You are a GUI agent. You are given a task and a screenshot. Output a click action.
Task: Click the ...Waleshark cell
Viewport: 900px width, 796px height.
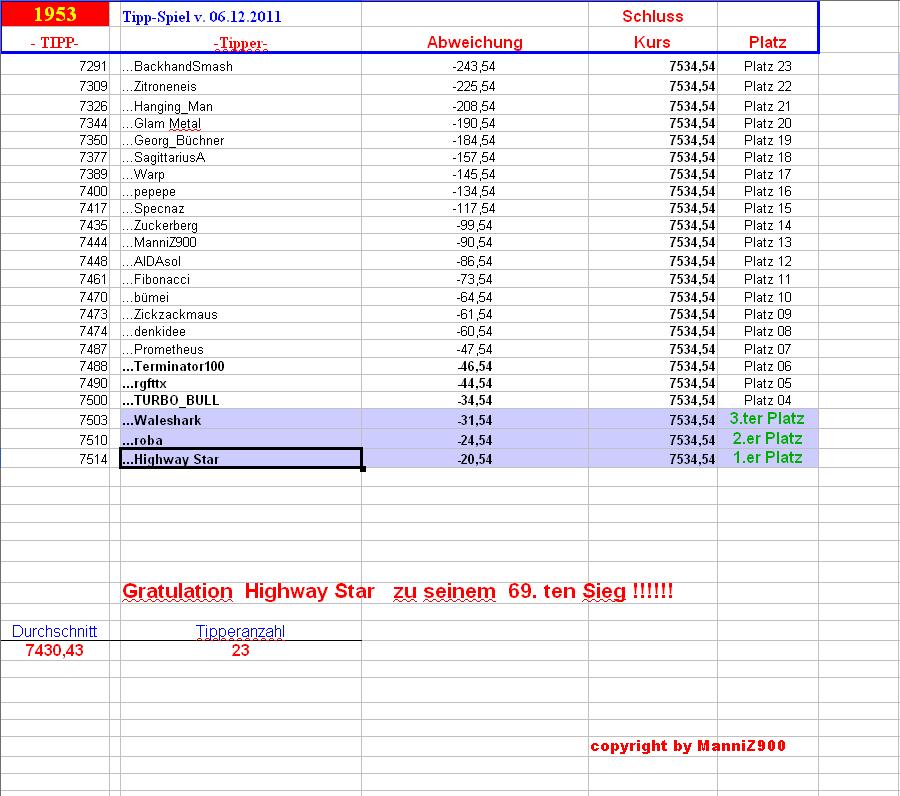coord(240,420)
